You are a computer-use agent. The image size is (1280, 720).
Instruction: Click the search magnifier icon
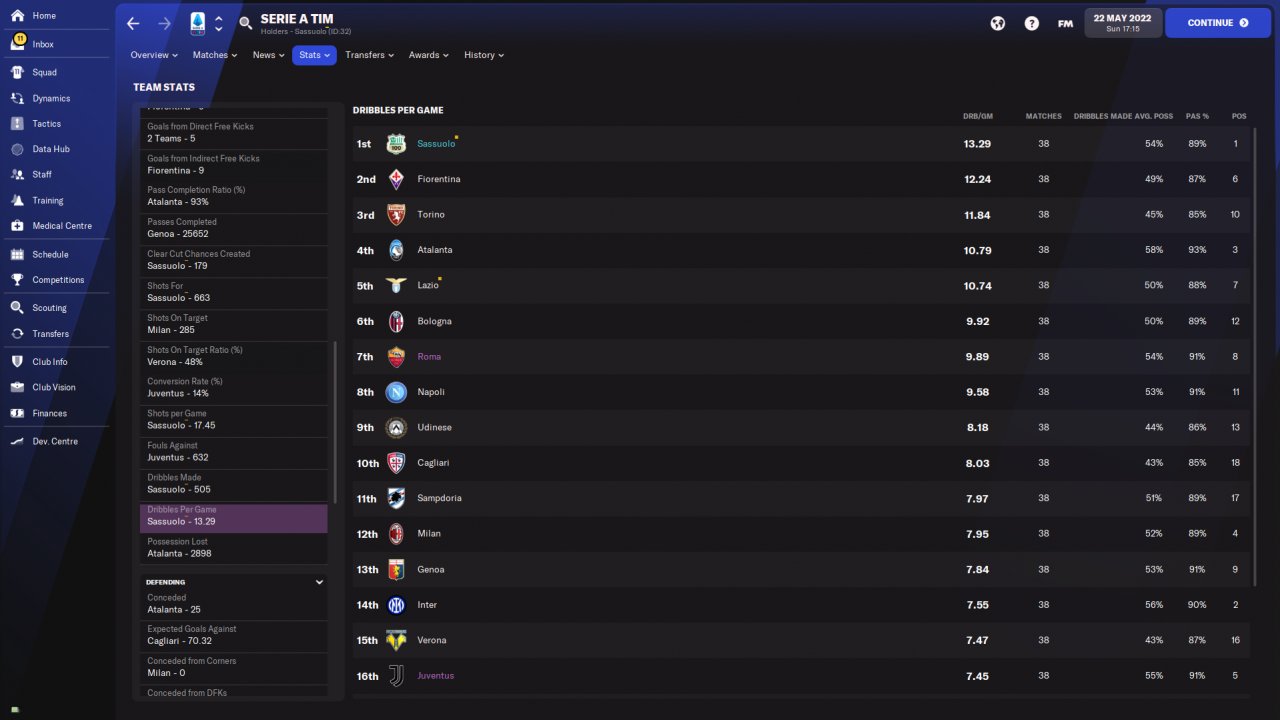(246, 23)
